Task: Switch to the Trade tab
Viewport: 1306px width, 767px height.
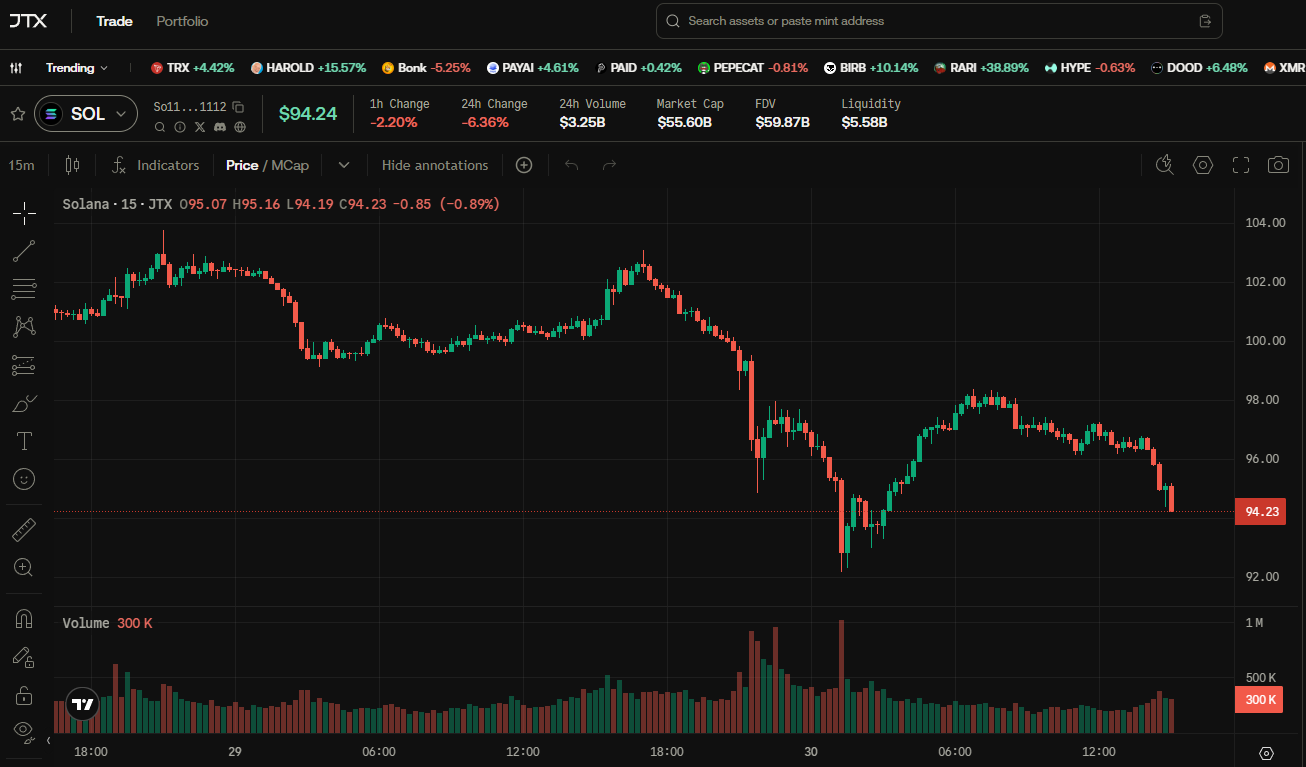Action: point(114,21)
